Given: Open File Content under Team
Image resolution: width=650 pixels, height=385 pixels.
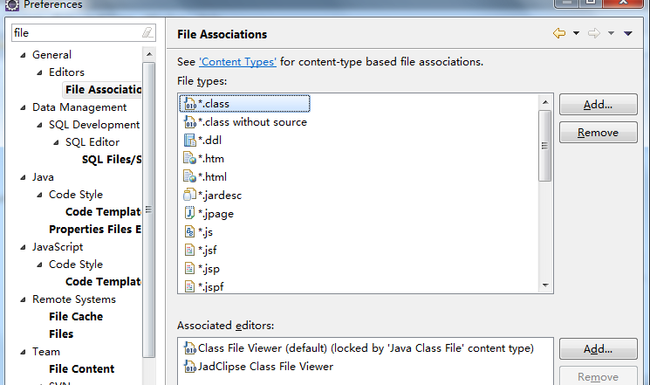Looking at the screenshot, I should point(82,369).
